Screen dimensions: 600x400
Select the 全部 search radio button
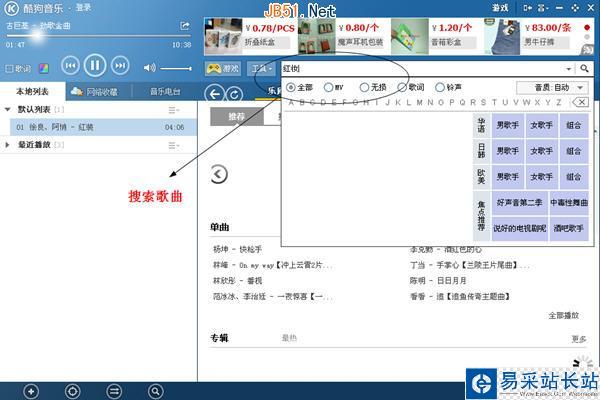[291, 87]
